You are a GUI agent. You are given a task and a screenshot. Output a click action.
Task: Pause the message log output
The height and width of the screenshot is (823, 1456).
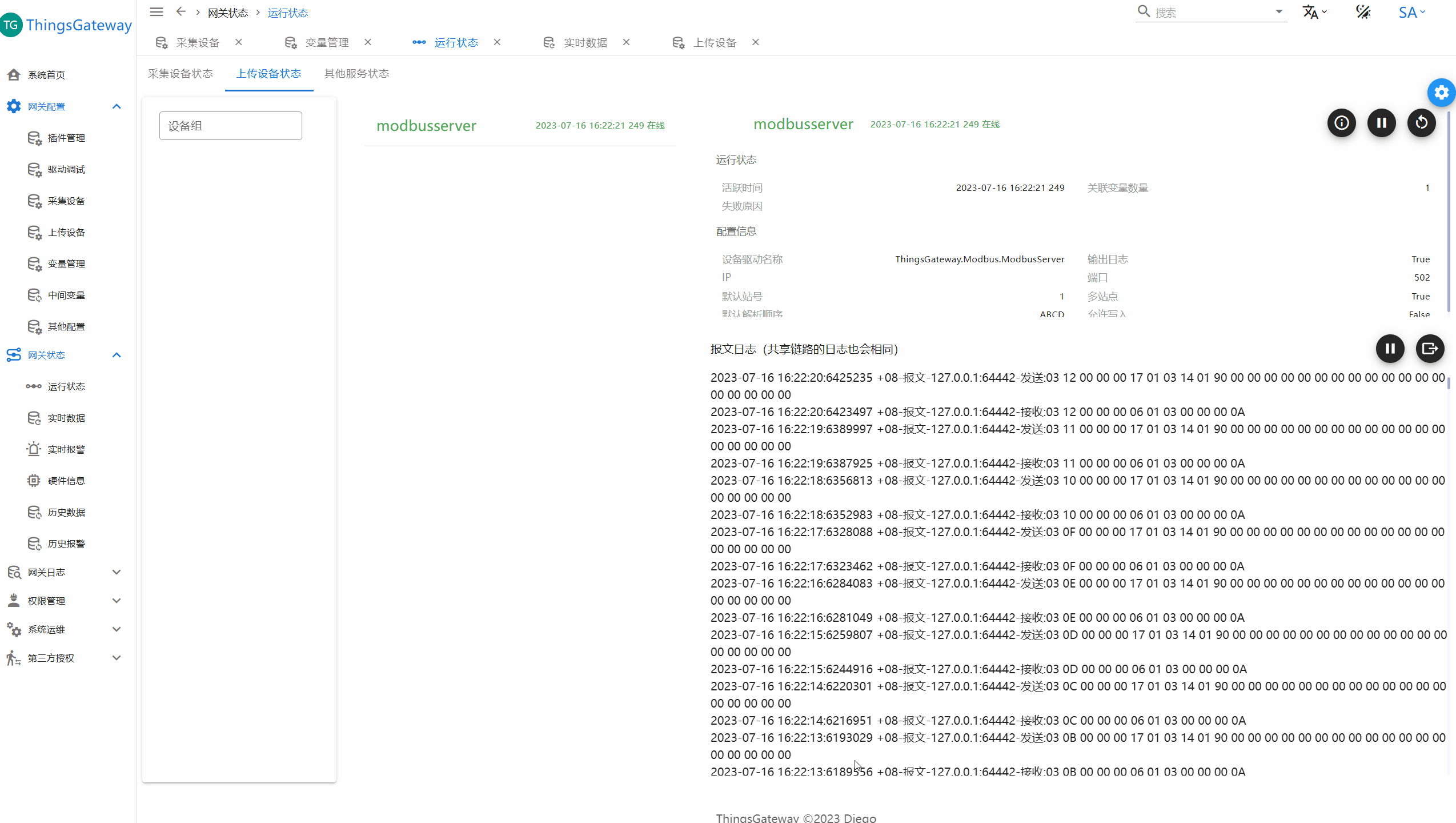click(1390, 349)
